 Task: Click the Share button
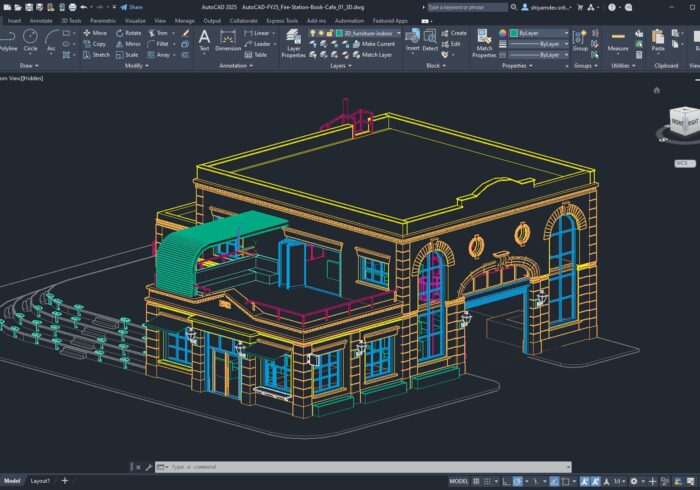pos(132,7)
